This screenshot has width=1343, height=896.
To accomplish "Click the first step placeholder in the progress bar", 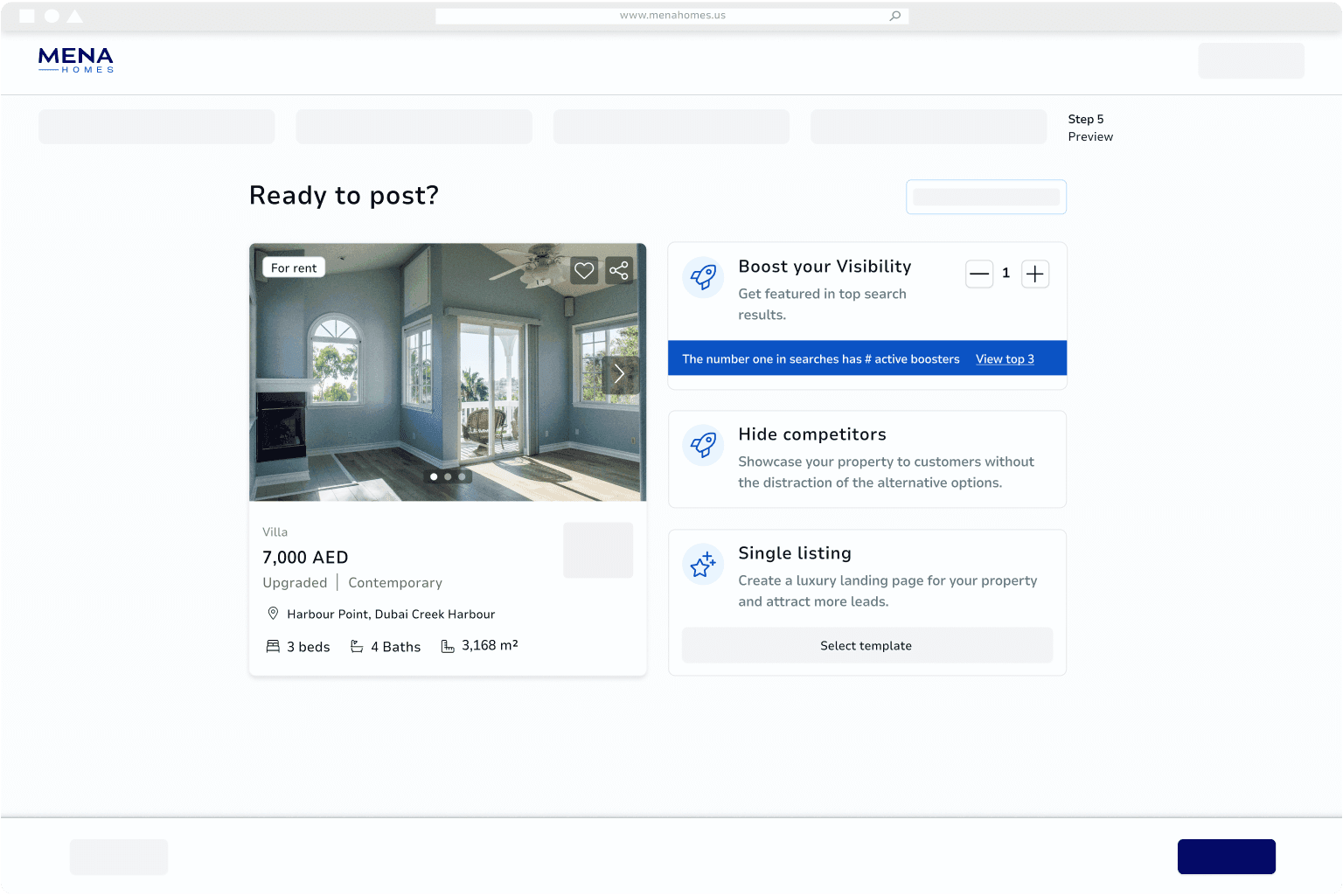I will (x=157, y=127).
